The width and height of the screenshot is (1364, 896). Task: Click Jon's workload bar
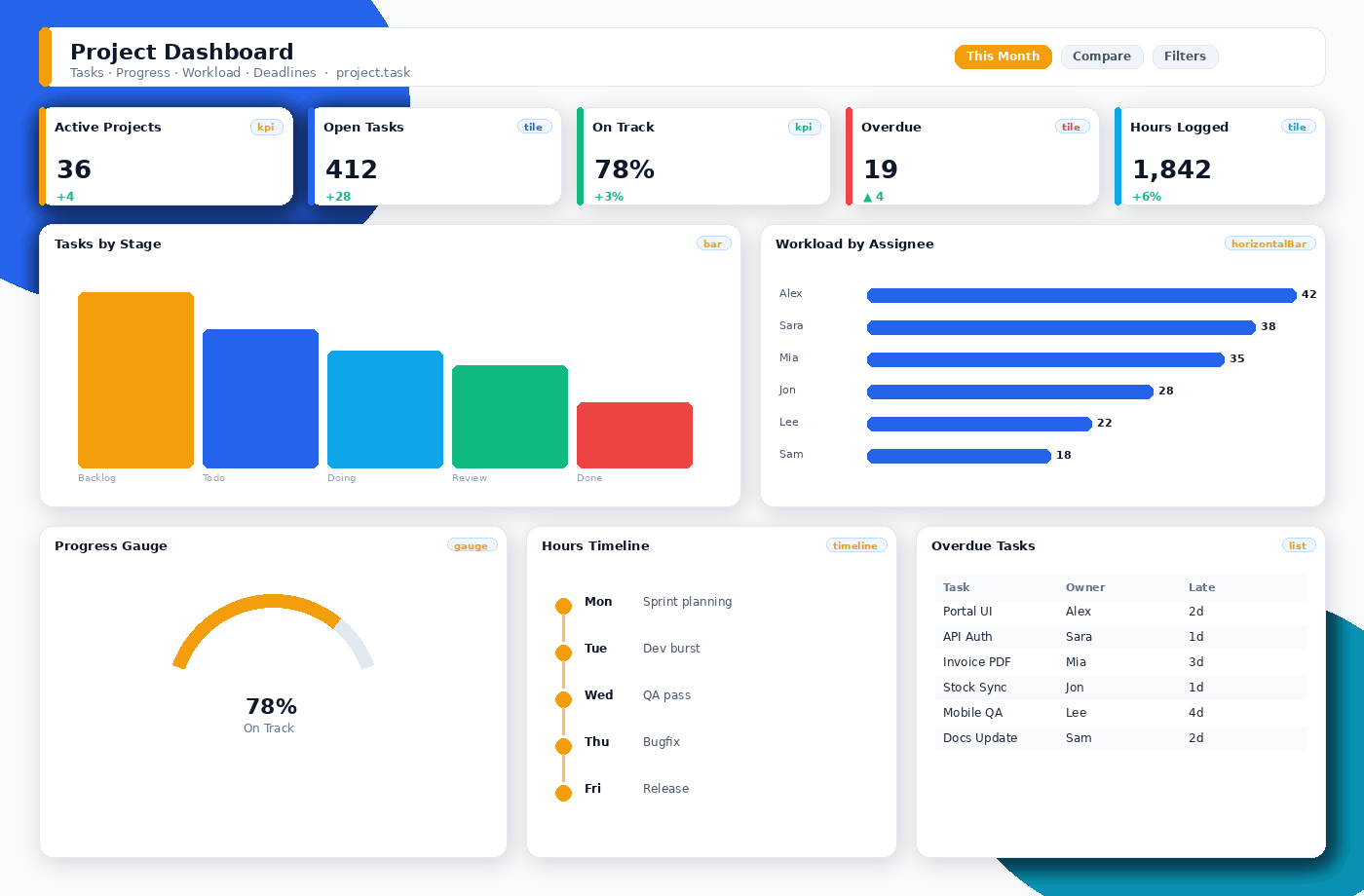[1010, 392]
